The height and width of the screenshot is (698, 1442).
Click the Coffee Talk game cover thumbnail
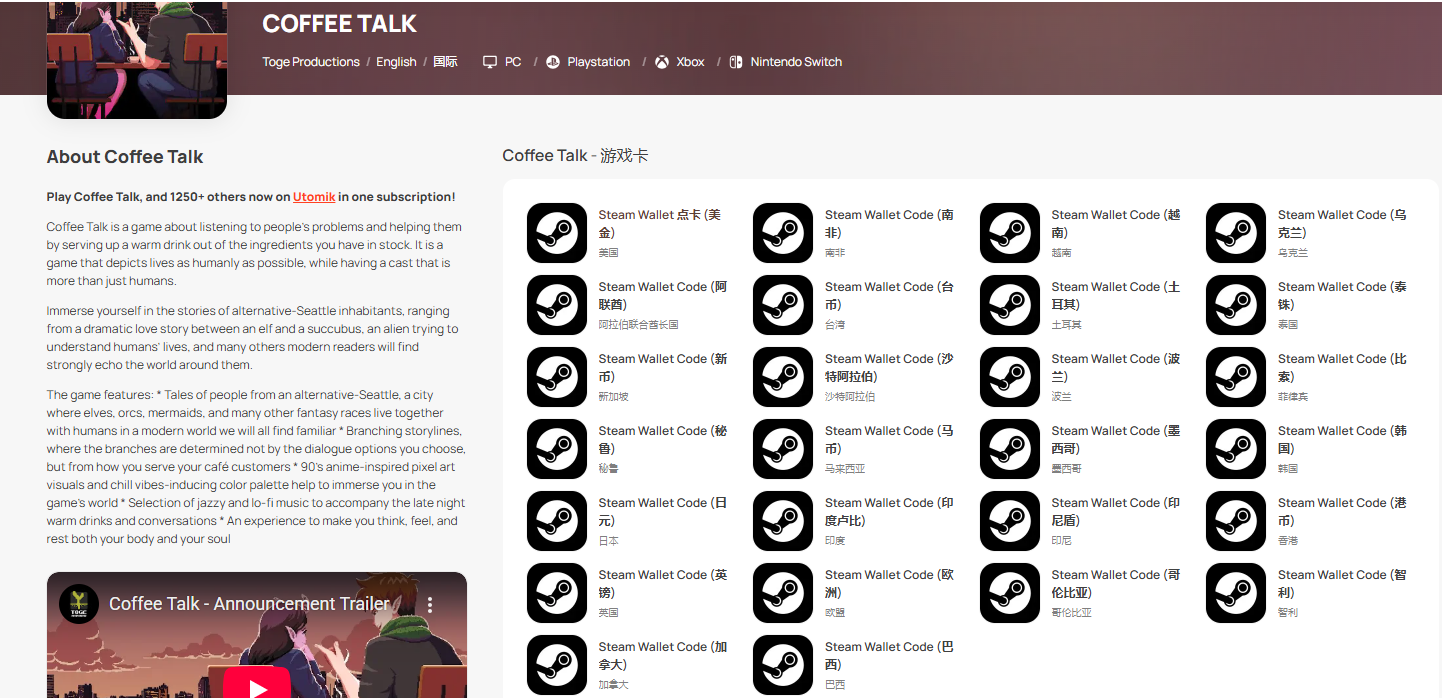[x=137, y=60]
